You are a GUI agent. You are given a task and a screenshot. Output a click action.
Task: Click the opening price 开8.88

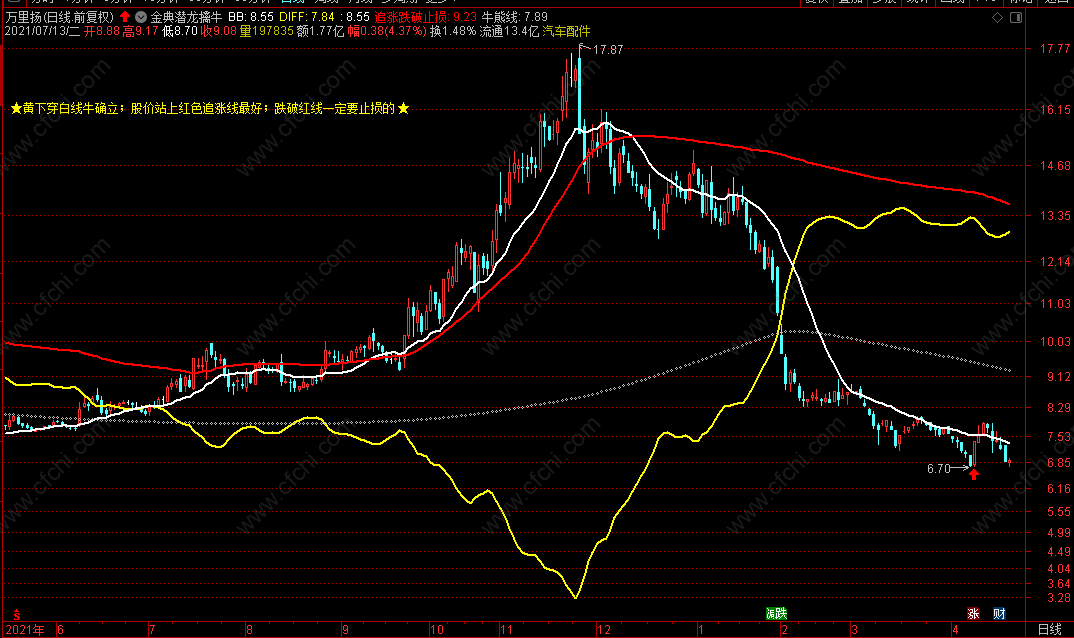(x=102, y=31)
